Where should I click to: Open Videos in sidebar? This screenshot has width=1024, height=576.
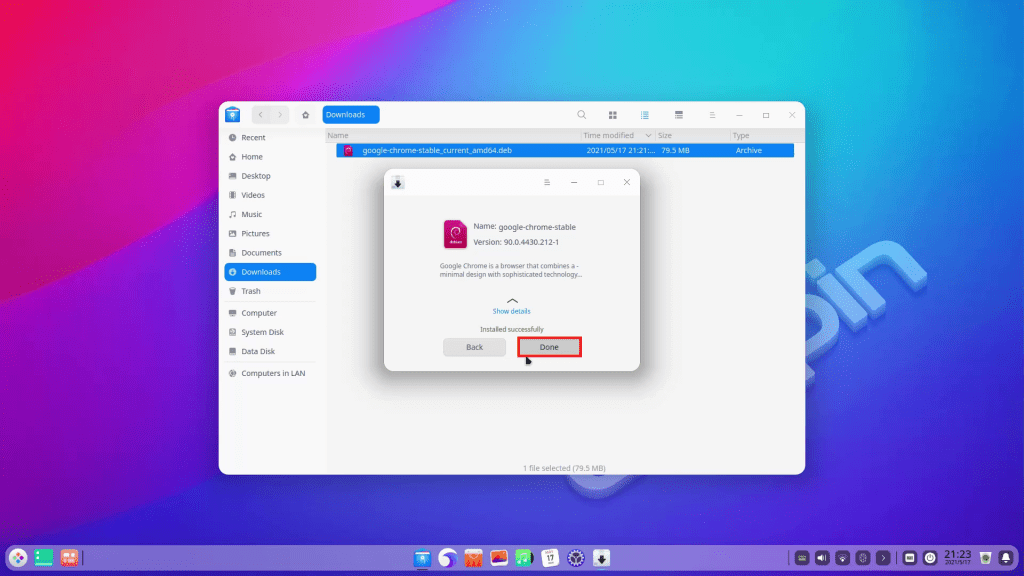point(270,195)
